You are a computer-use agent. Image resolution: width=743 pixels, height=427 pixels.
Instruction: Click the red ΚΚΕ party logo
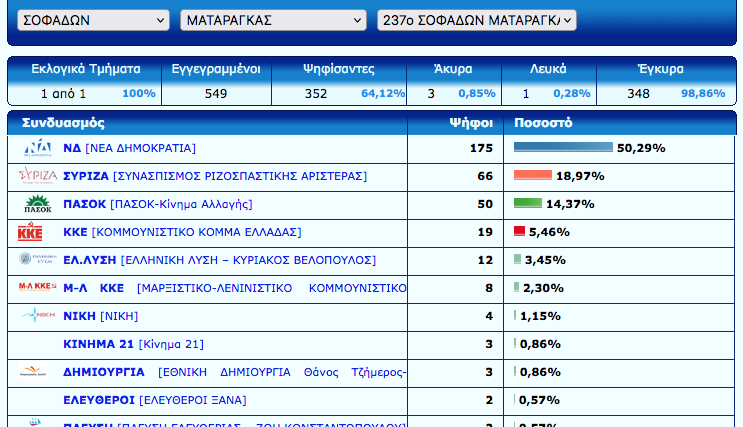tap(31, 232)
